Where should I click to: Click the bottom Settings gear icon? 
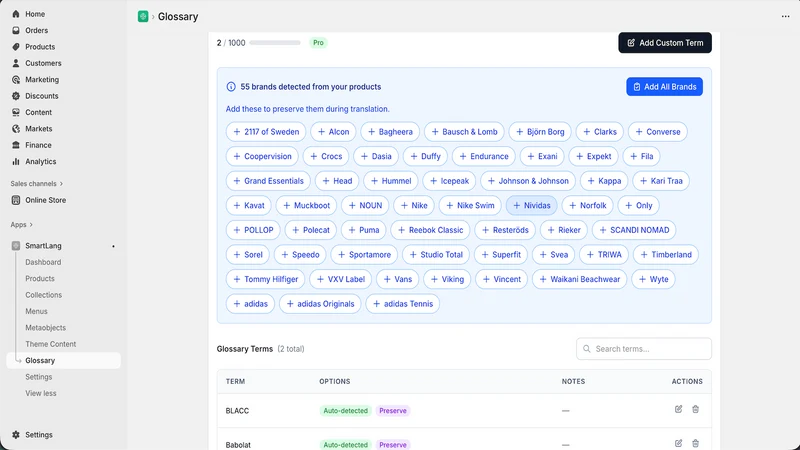(16, 435)
